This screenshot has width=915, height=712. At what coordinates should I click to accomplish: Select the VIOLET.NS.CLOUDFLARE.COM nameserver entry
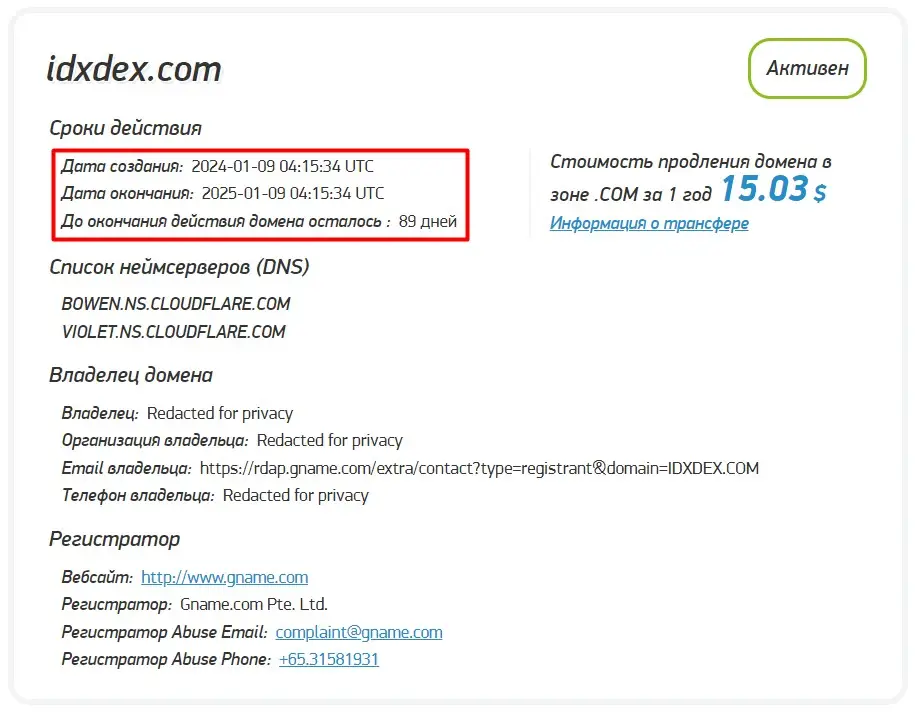tap(174, 332)
